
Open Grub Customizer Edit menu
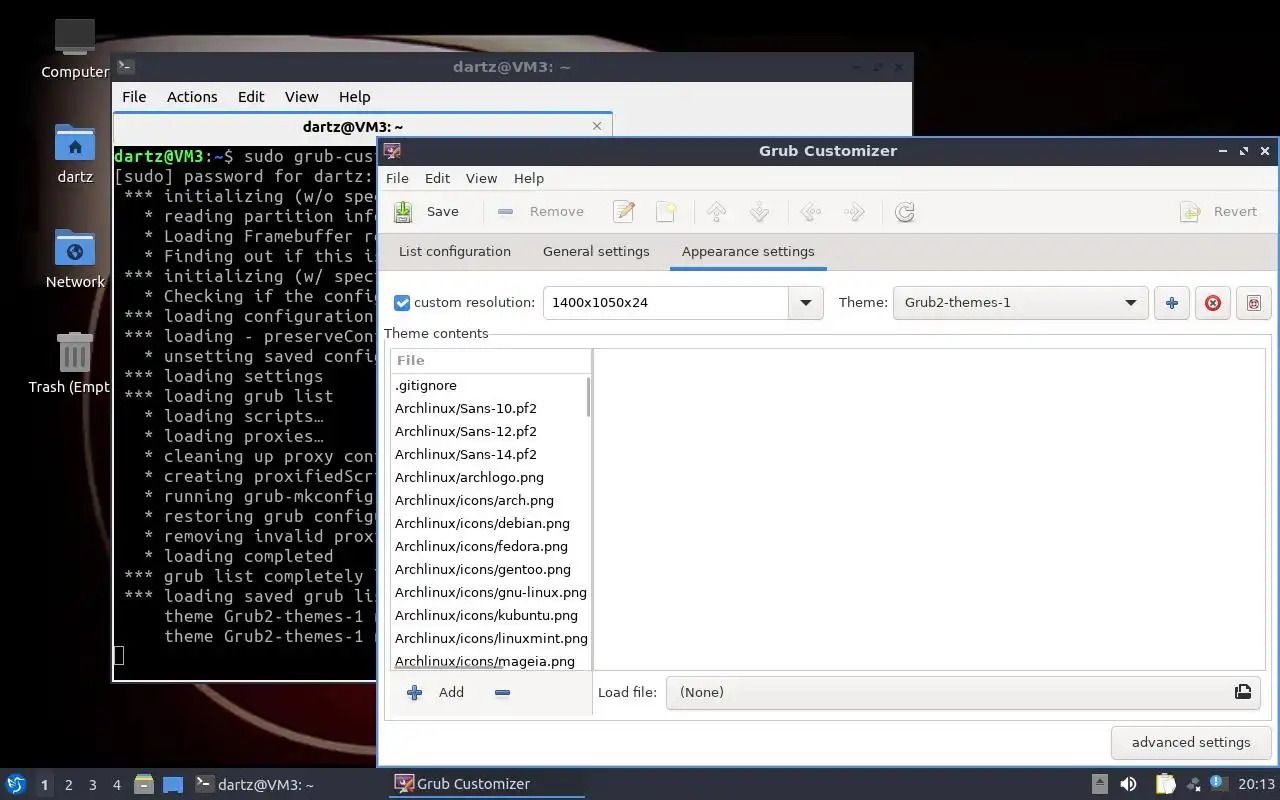click(x=437, y=178)
